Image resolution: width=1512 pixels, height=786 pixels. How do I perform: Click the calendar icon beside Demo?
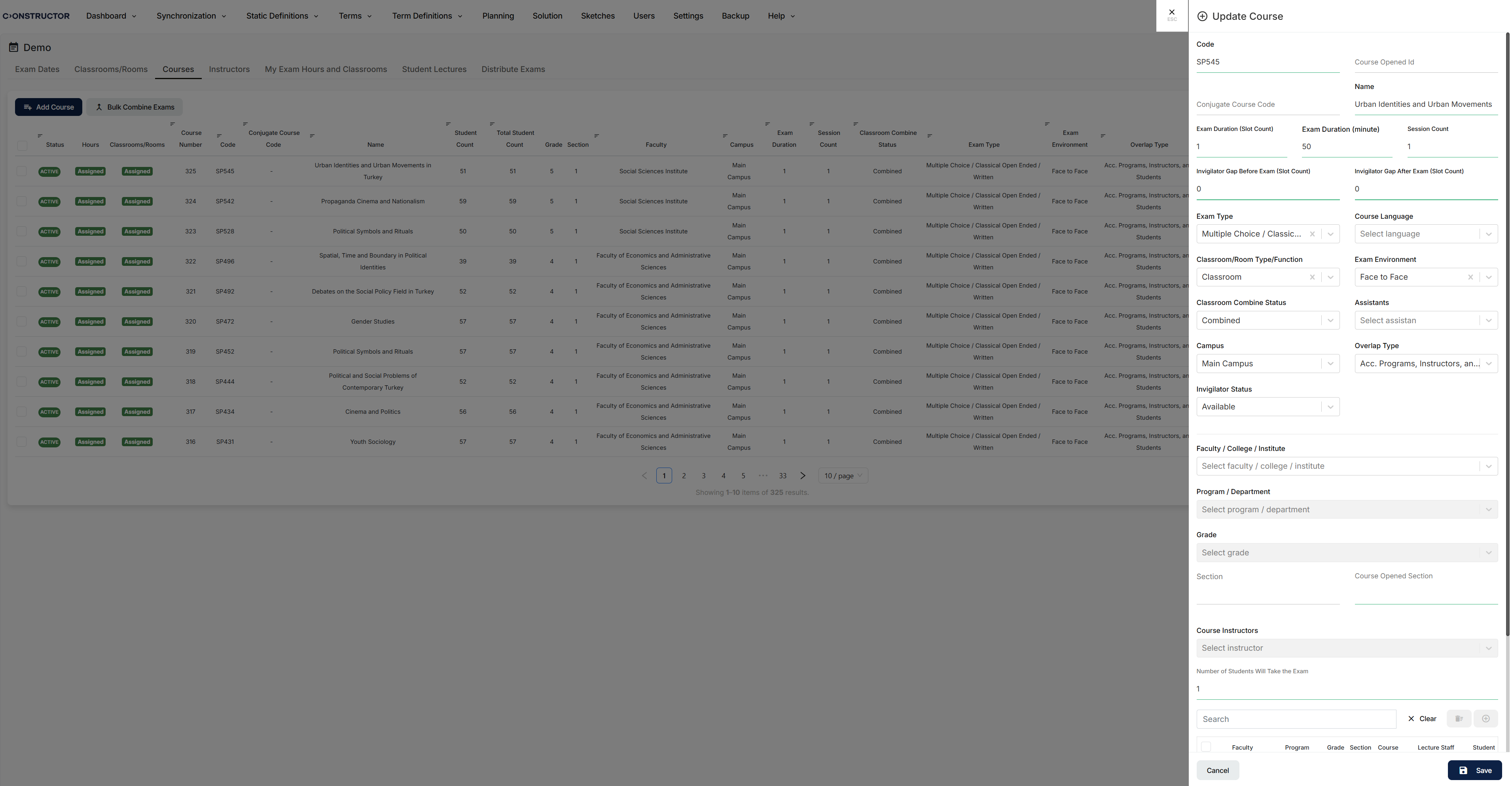(13, 47)
